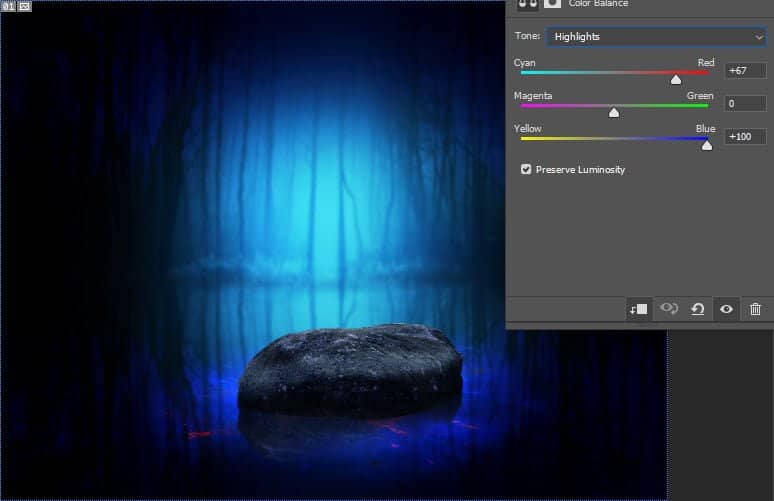This screenshot has width=774, height=501.
Task: Click the Yellow-Blue value field +100
Action: 745,137
